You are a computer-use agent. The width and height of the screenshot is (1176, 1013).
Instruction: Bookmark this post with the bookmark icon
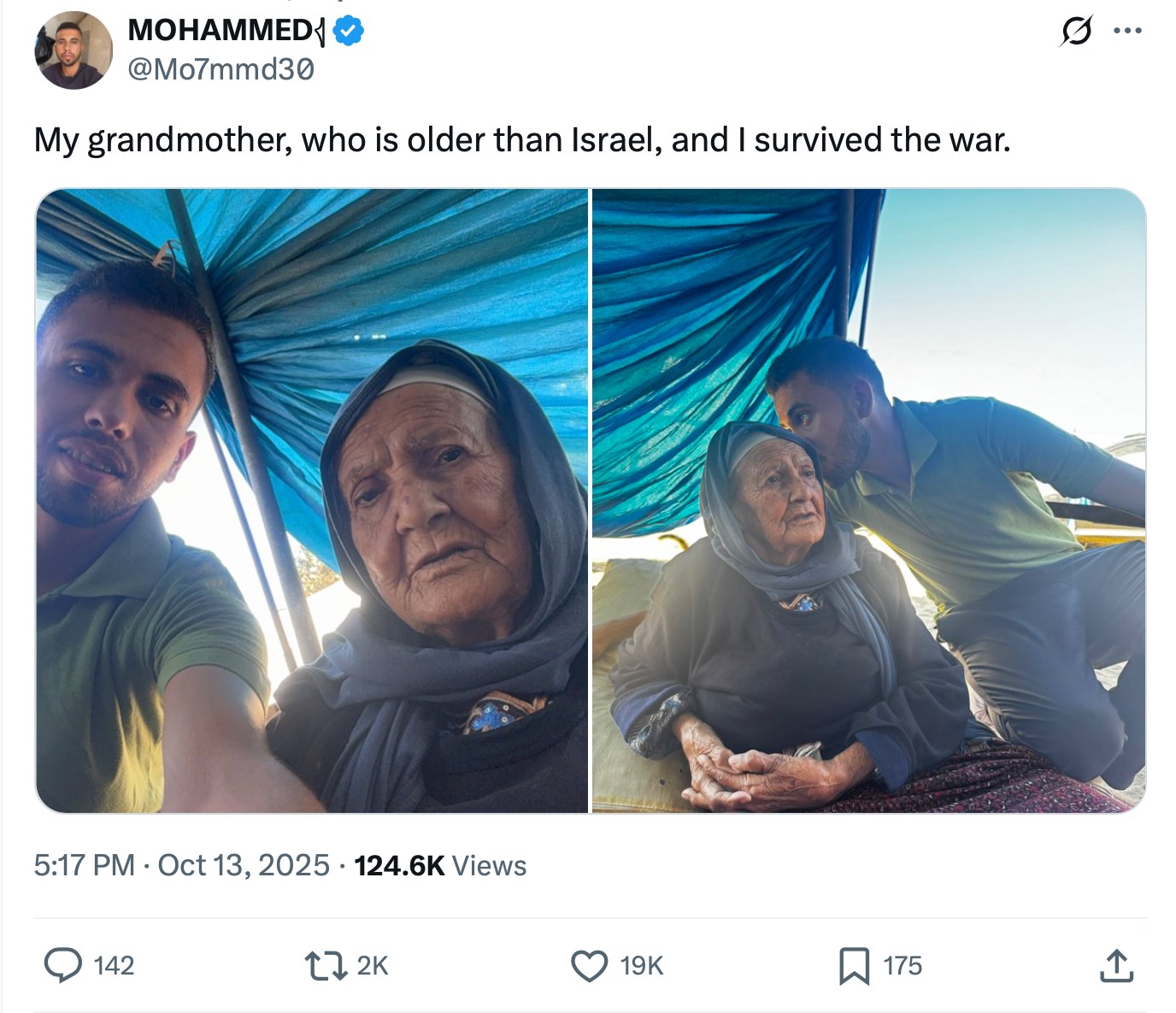pos(854,966)
